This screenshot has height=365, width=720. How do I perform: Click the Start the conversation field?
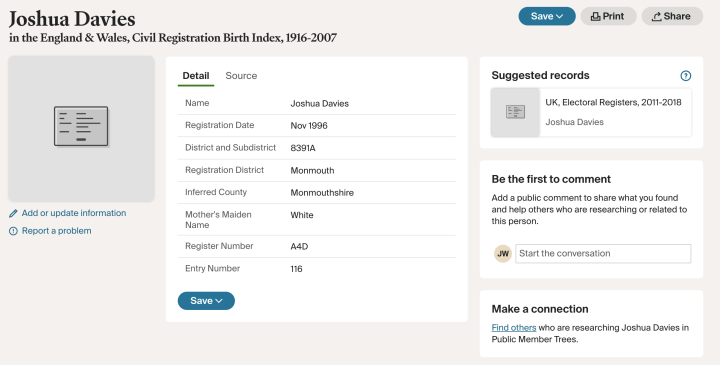pyautogui.click(x=603, y=253)
